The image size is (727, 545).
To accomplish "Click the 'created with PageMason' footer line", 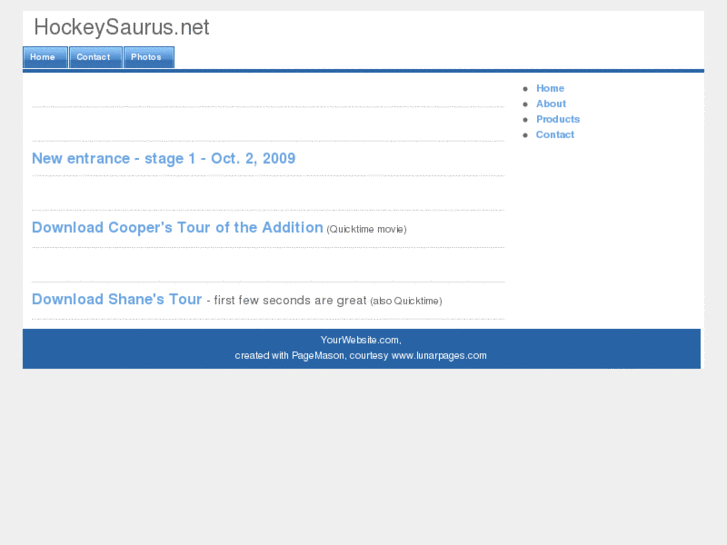I will pos(361,356).
